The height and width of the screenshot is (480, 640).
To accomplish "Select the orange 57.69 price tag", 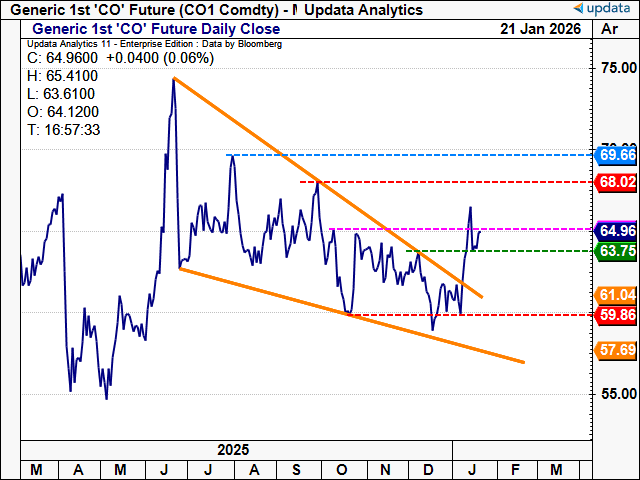I will (x=615, y=350).
